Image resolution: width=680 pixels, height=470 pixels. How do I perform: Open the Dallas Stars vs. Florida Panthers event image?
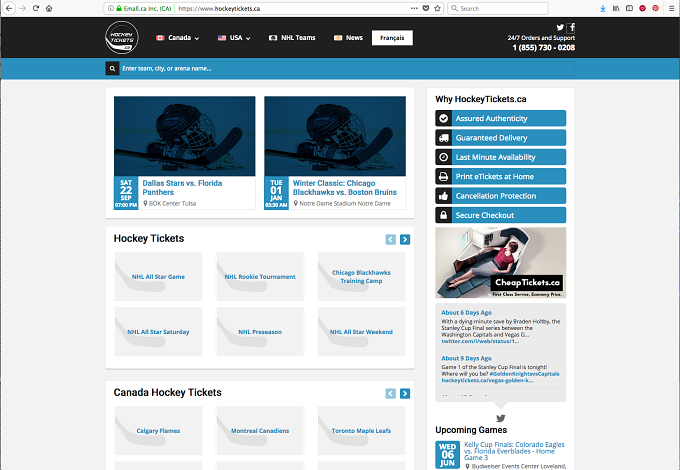(x=185, y=136)
